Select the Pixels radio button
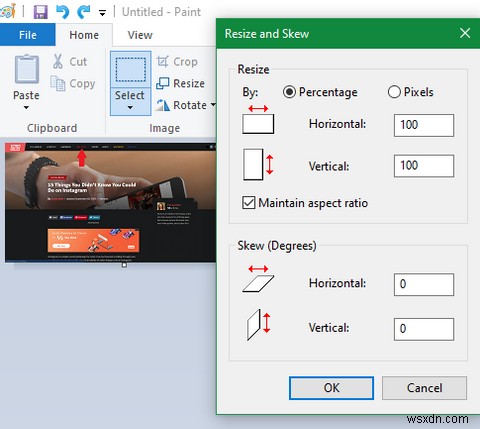Viewport: 480px width, 429px height. [x=394, y=92]
